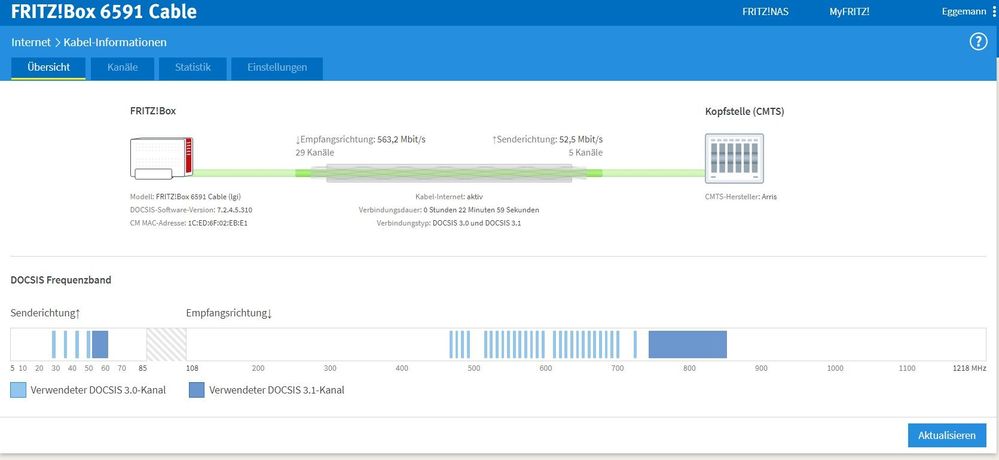Click the 'Kabel-Internet: aktiv' status text
This screenshot has width=999, height=460.
[x=449, y=197]
